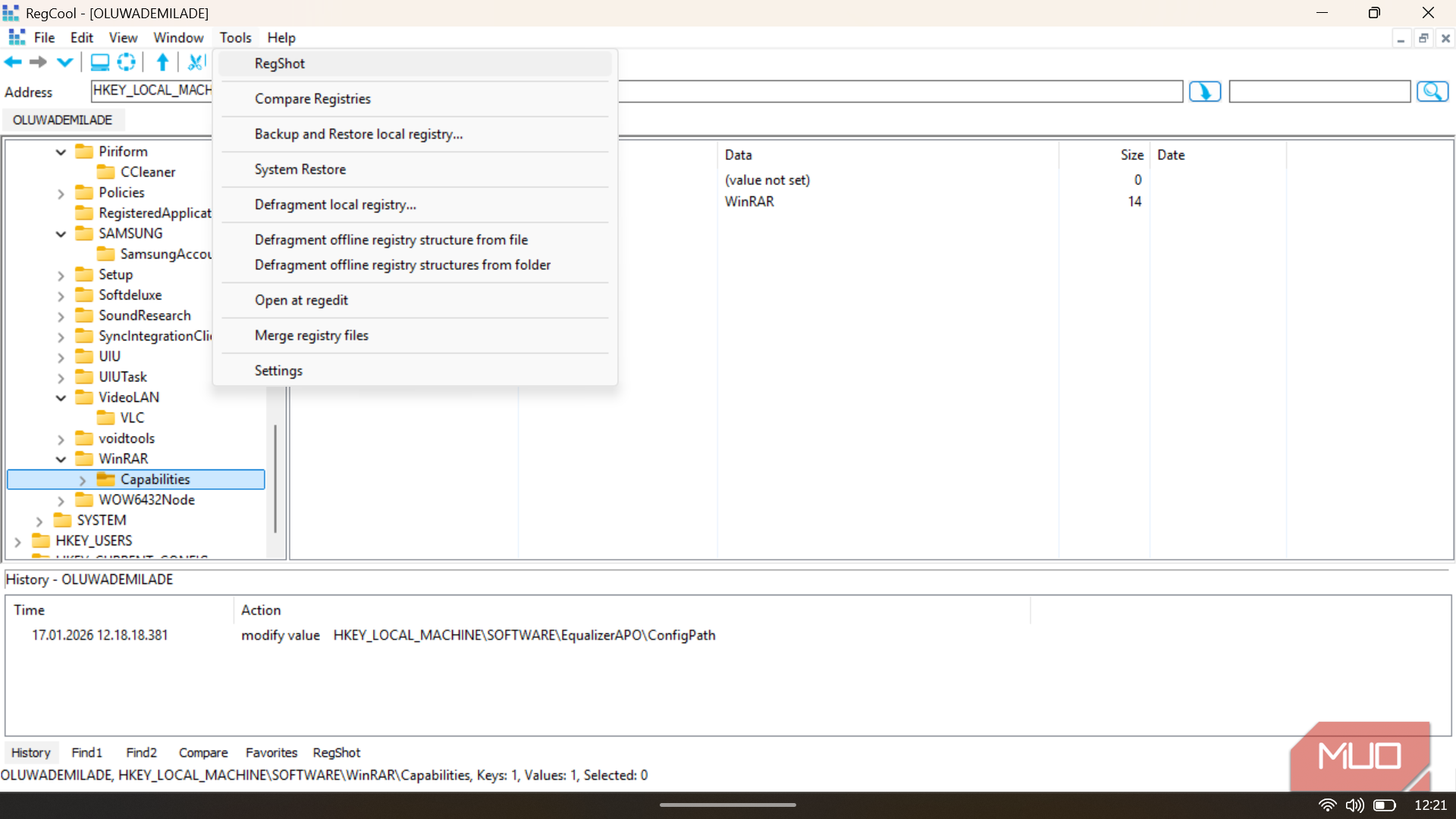
Task: Click the OLUWADEMILADE connection tab
Action: [x=62, y=120]
